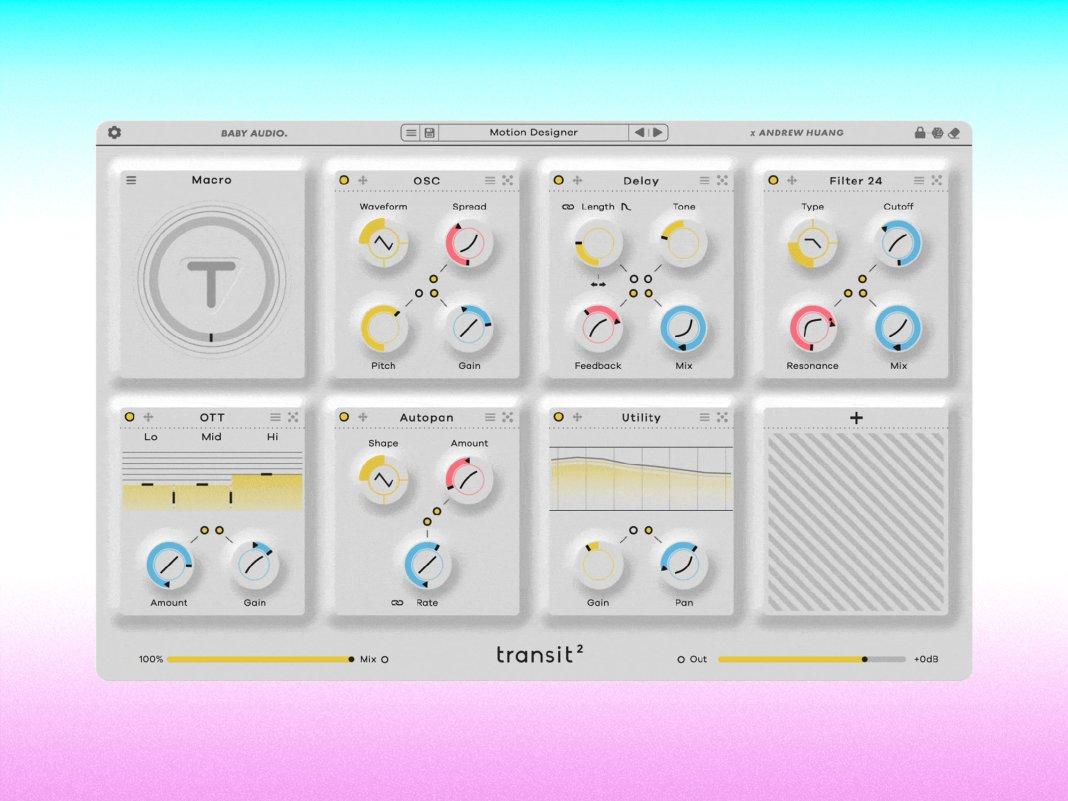
Task: Click the OSC Waveform knob
Action: coord(383,242)
